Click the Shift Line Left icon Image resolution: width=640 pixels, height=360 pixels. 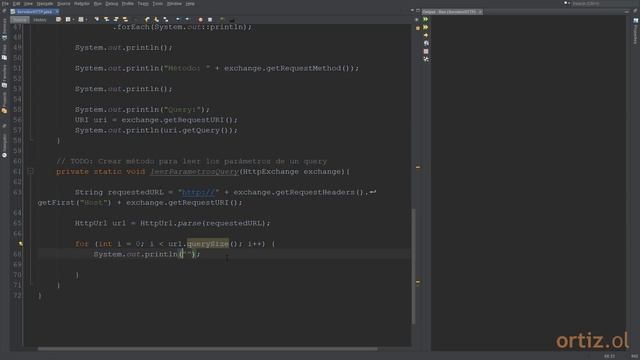[x=178, y=19]
